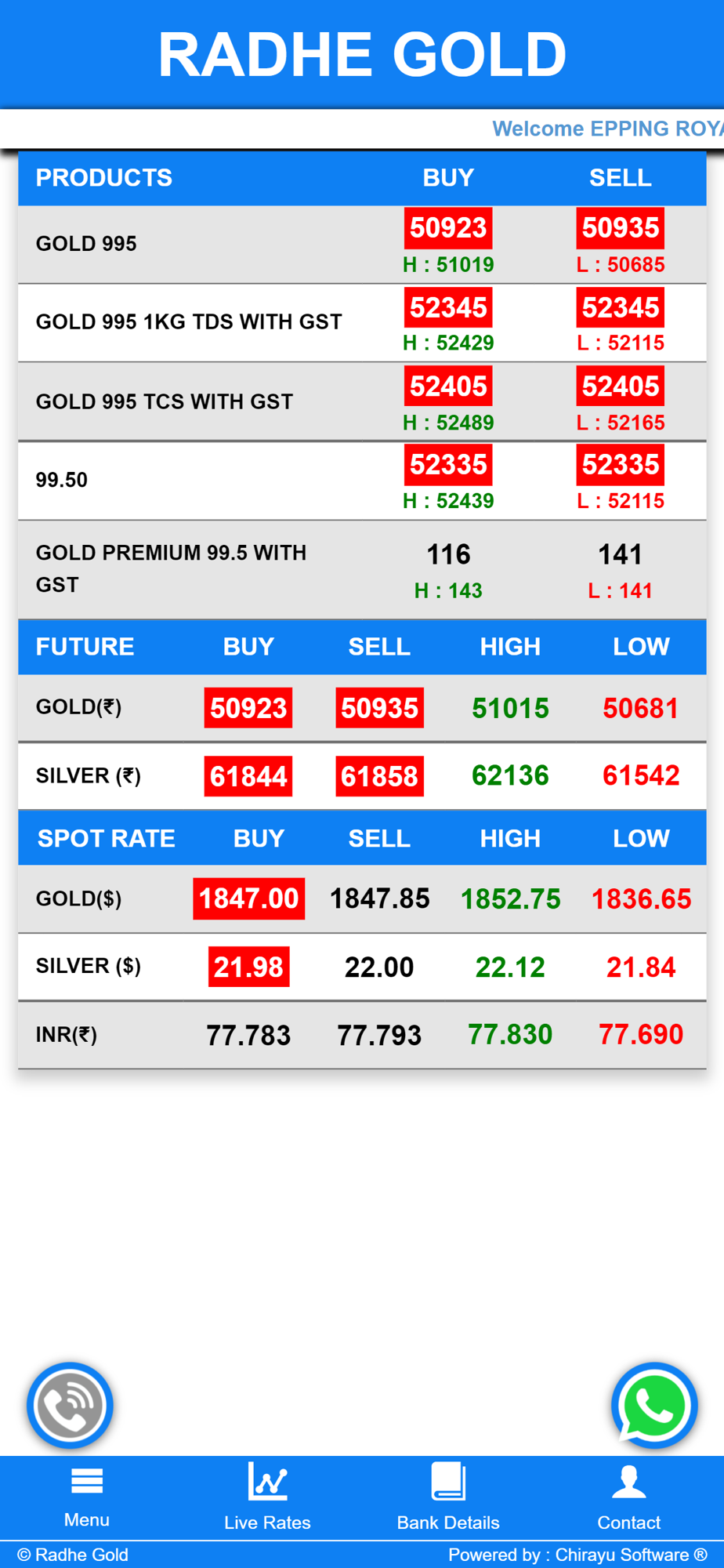Tap the Menu label in bottom bar

[87, 1519]
